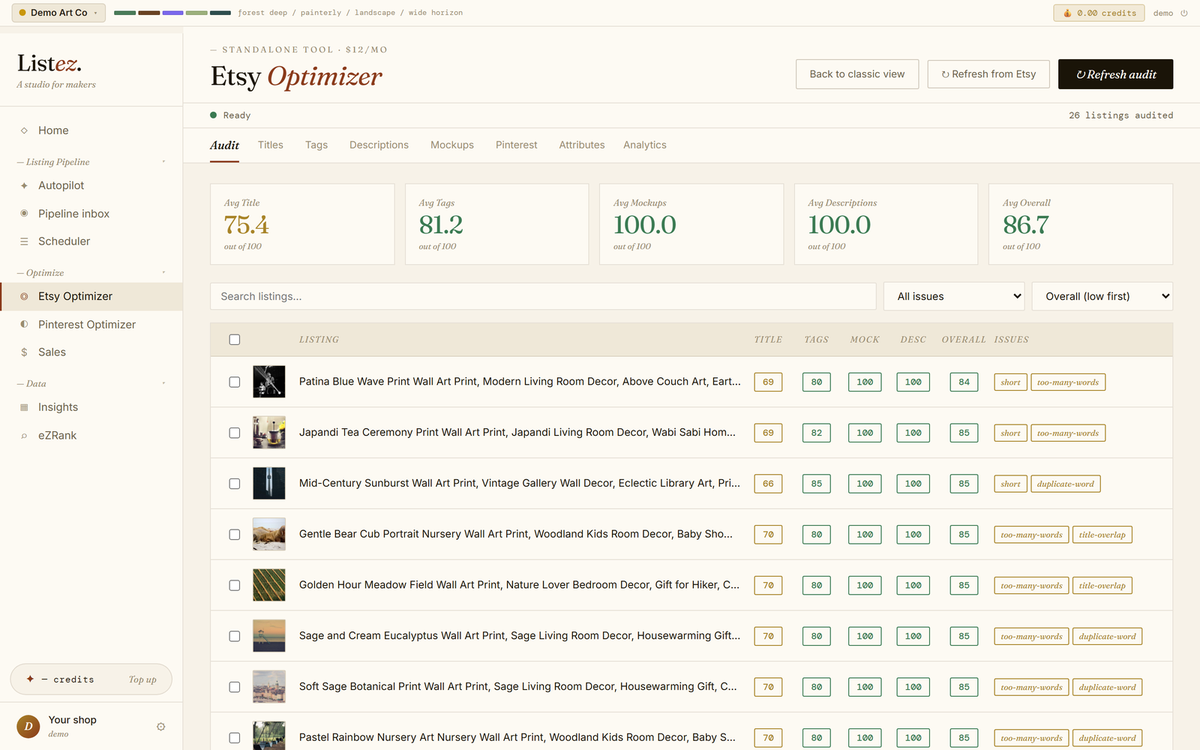Switch to the Attributes tab
This screenshot has height=750, width=1200.
pos(582,145)
